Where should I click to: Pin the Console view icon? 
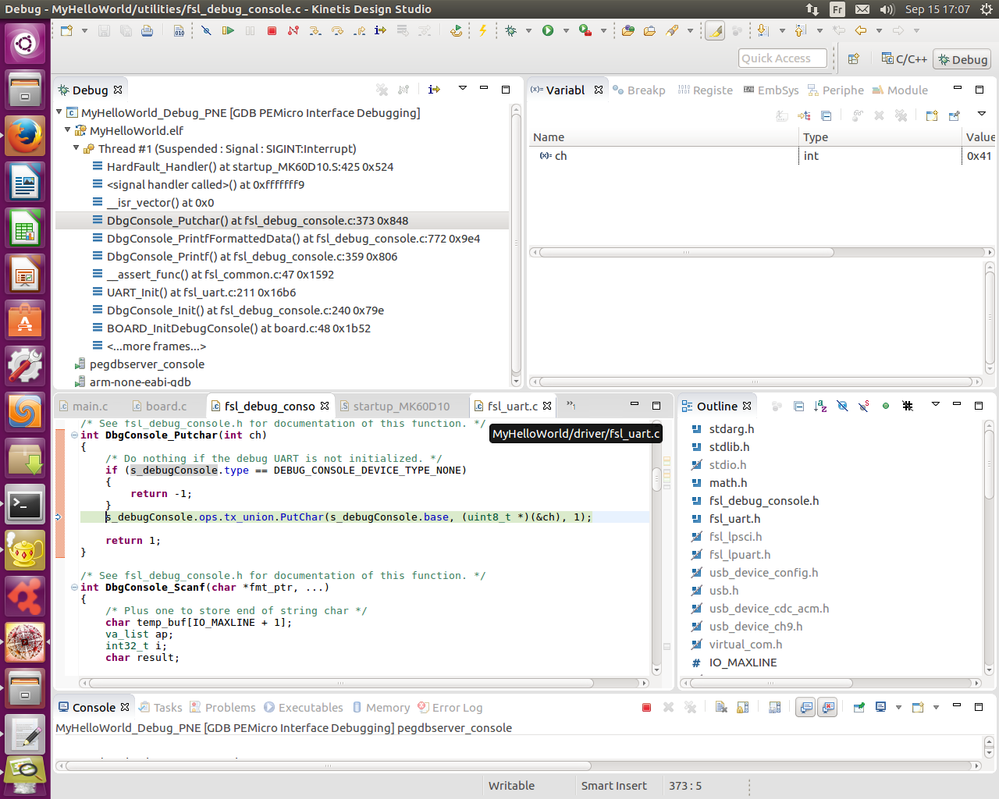(860, 707)
